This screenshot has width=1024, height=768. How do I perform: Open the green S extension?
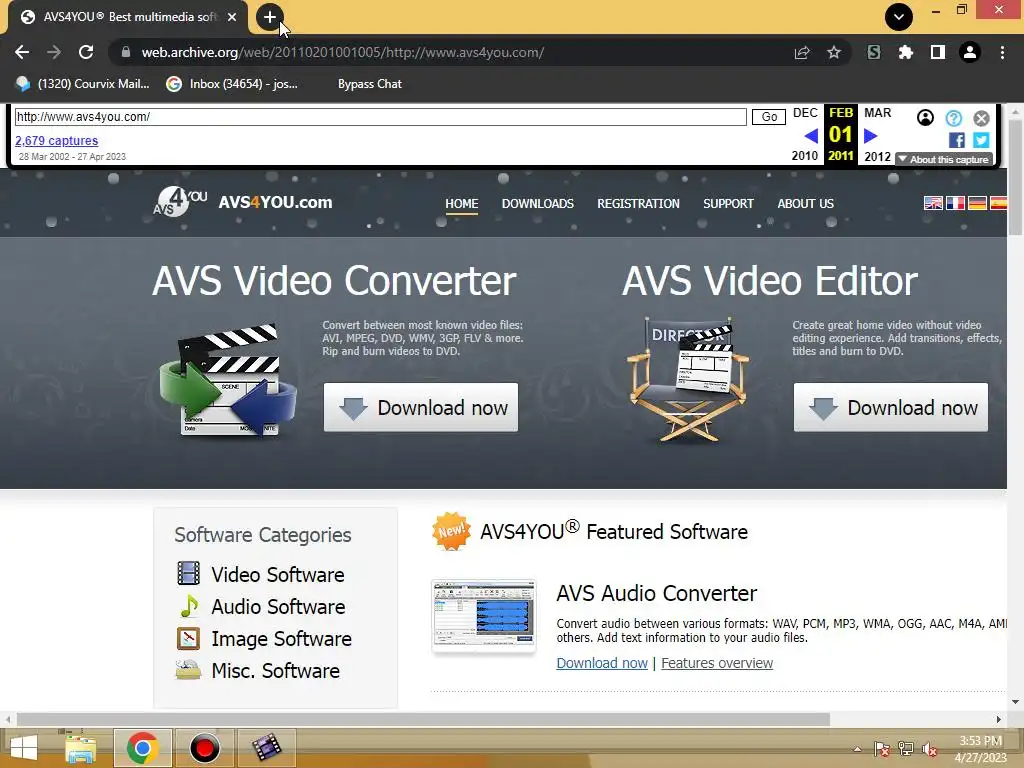click(874, 52)
